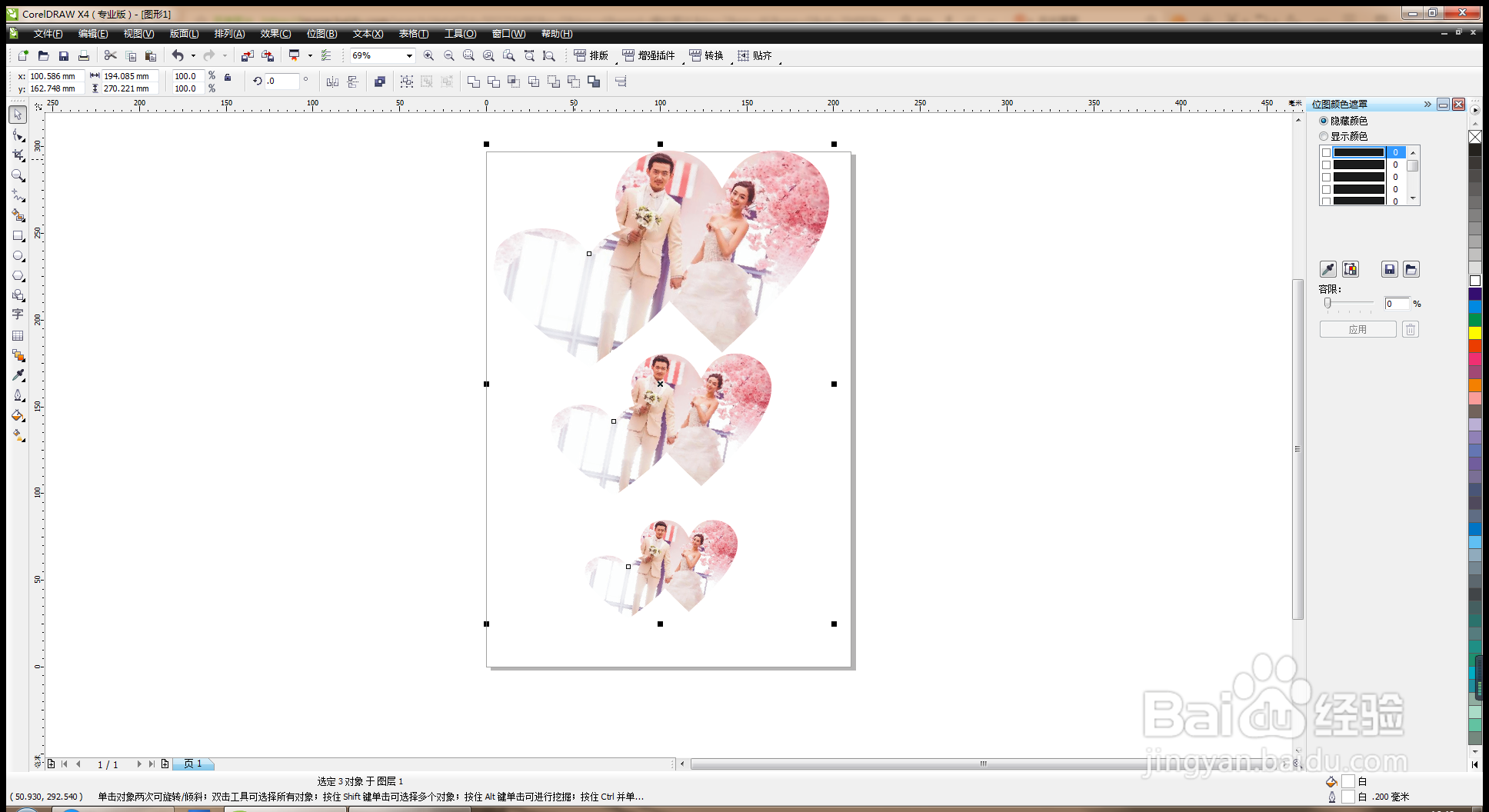1489x812 pixels.
Task: Create a new document
Action: (x=23, y=55)
